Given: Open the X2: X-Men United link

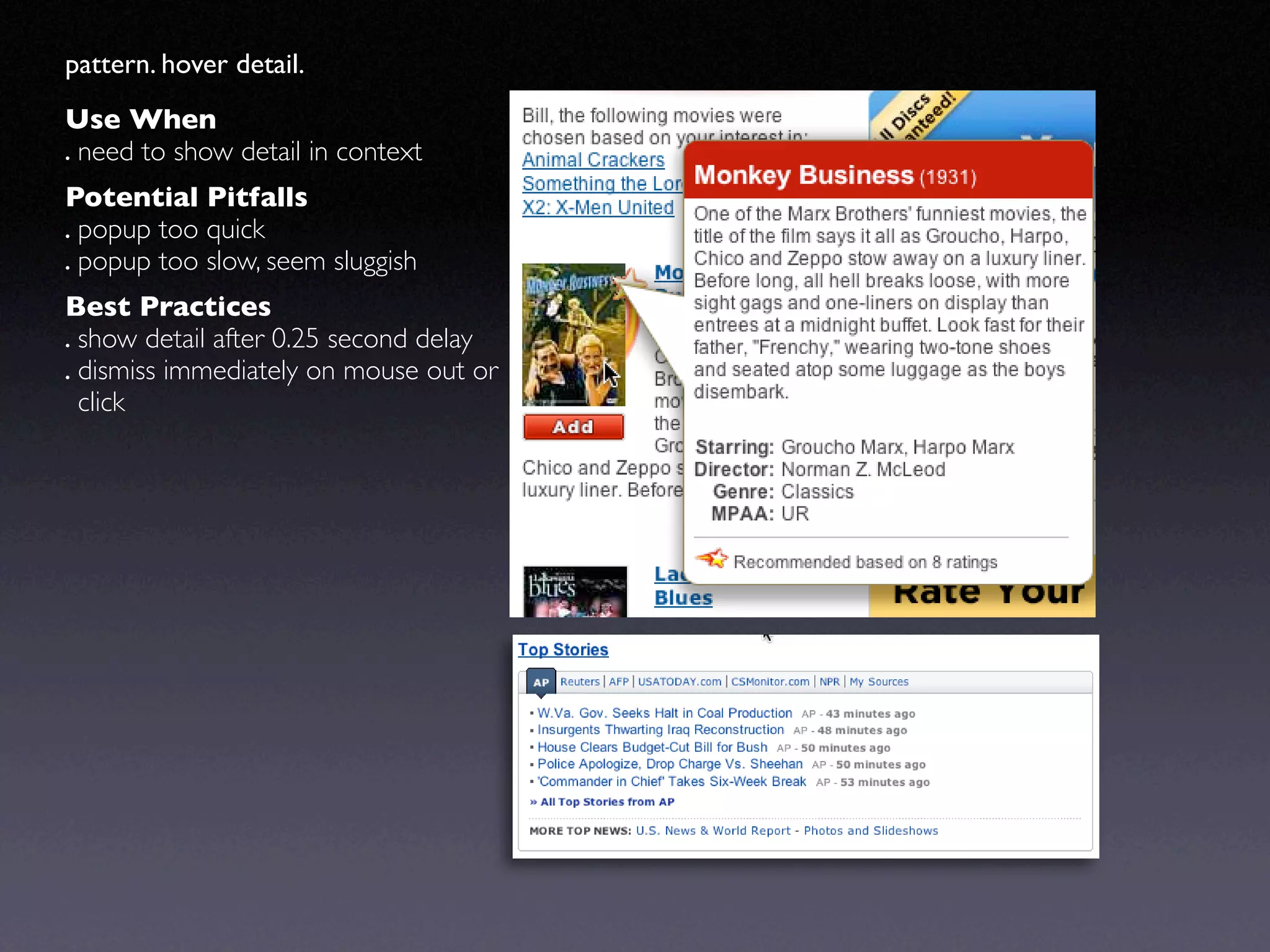Looking at the screenshot, I should [597, 208].
